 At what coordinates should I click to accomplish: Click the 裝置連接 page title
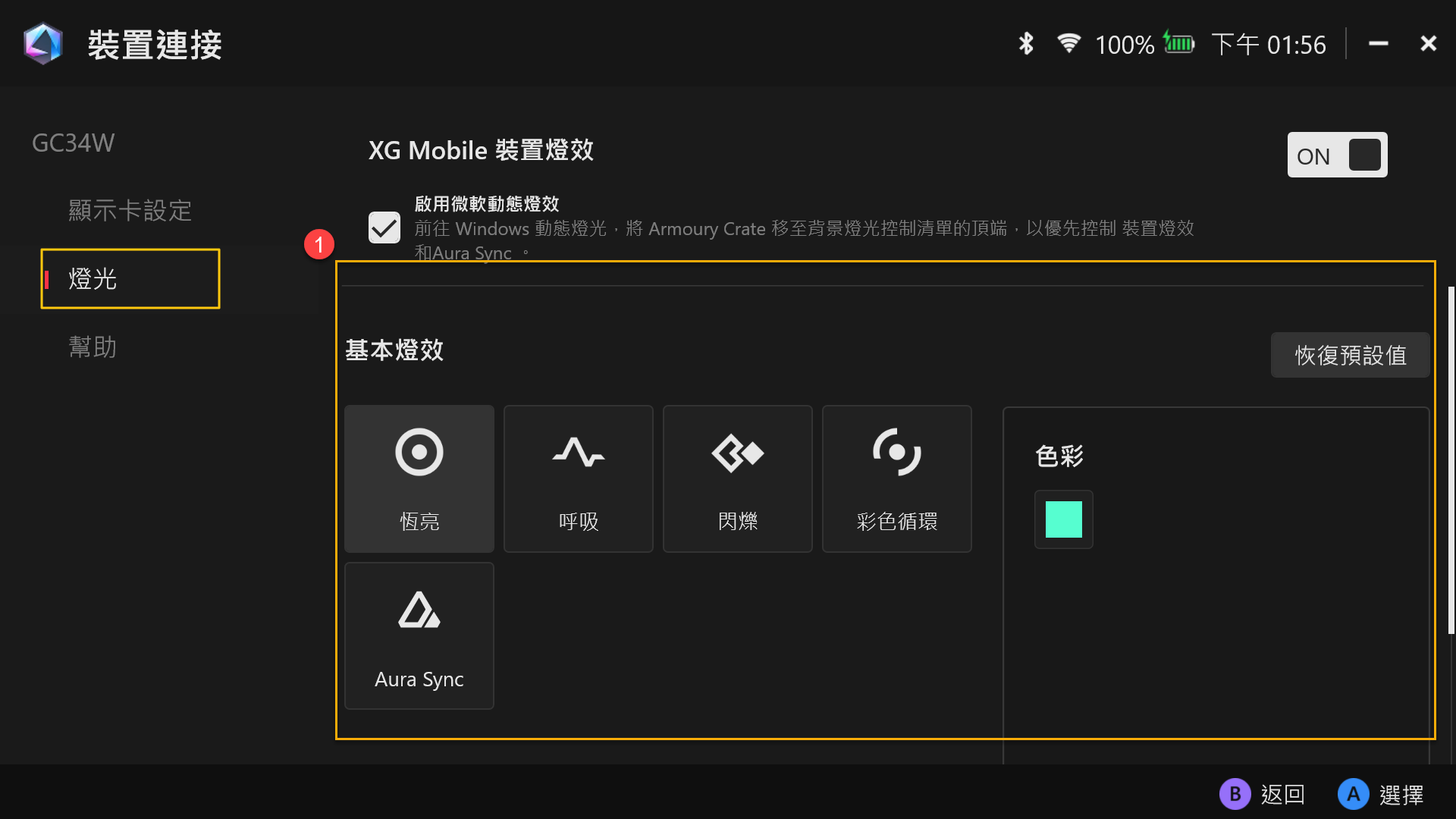click(155, 45)
